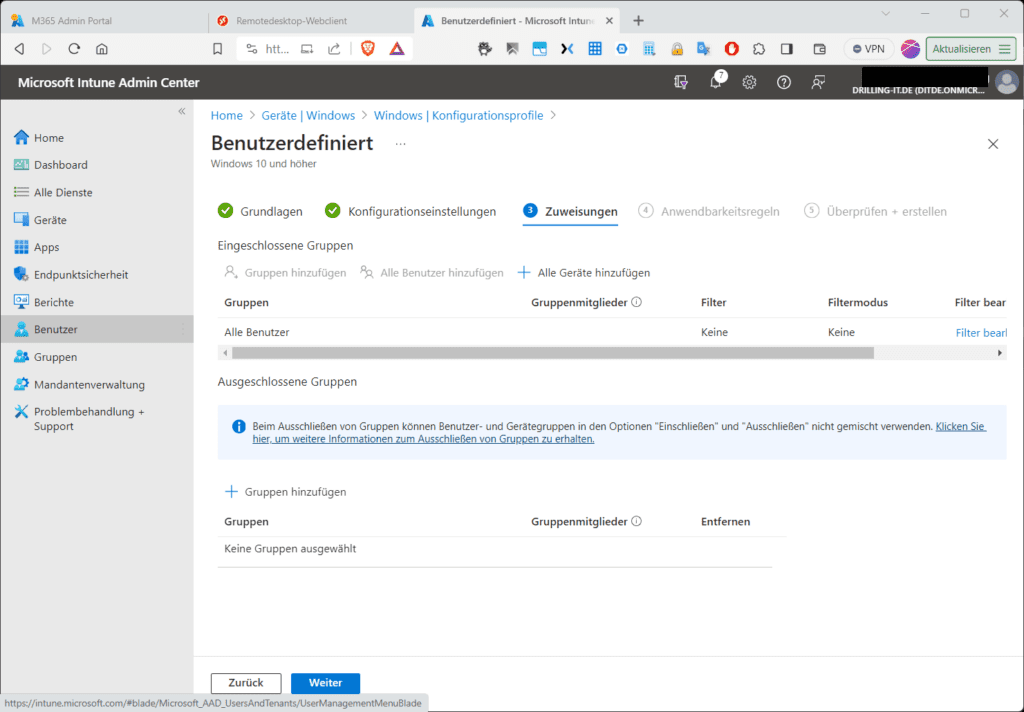Go to the browser home page

point(101,49)
